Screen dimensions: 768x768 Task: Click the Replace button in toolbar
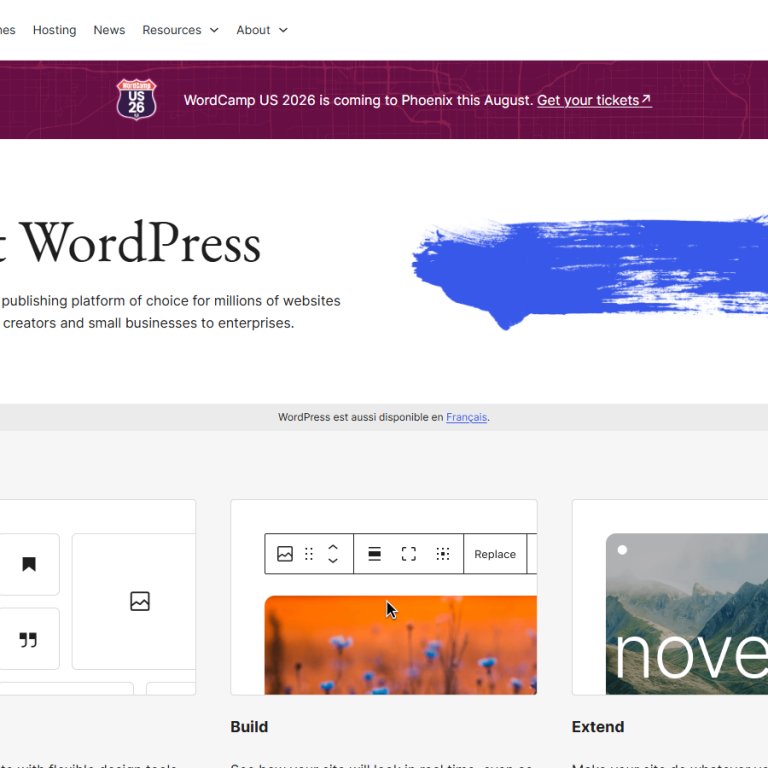click(x=495, y=554)
